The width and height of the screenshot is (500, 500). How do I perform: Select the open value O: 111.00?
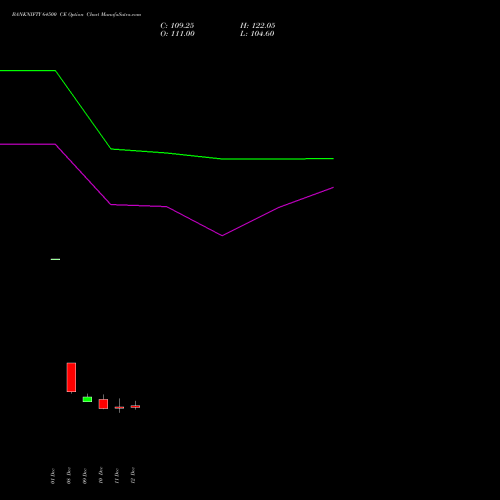click(x=177, y=34)
